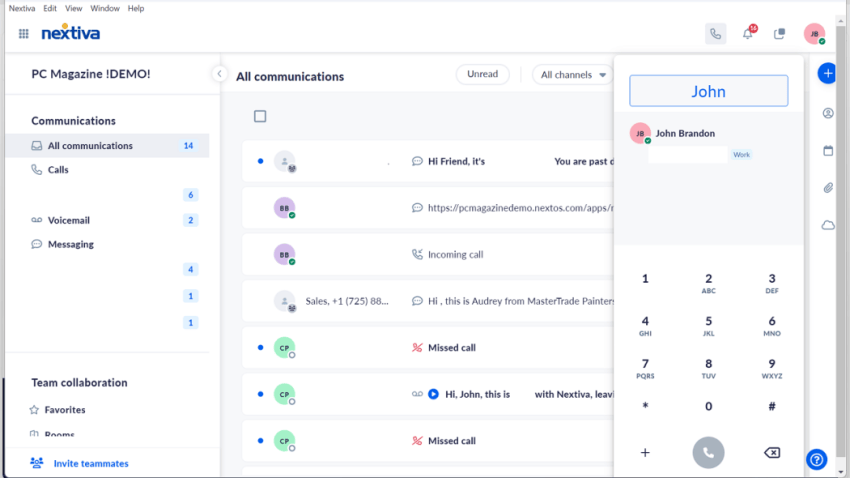Open the All channels dropdown

[x=573, y=75]
